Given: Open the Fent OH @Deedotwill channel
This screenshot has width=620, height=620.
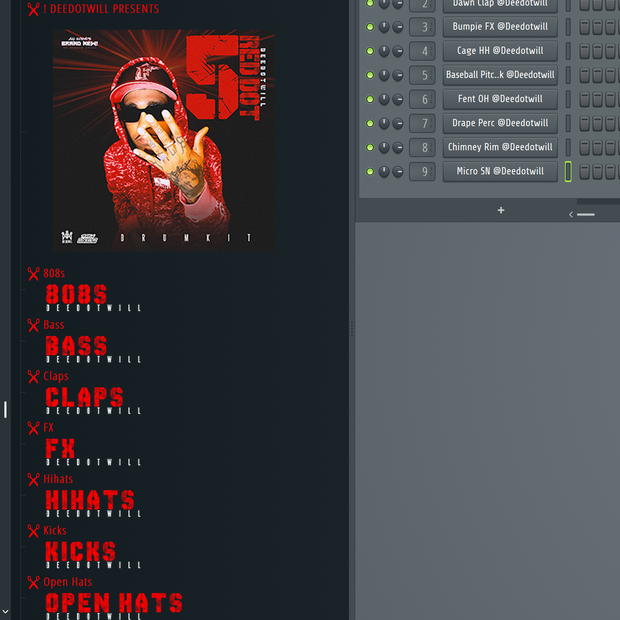Looking at the screenshot, I should point(500,99).
